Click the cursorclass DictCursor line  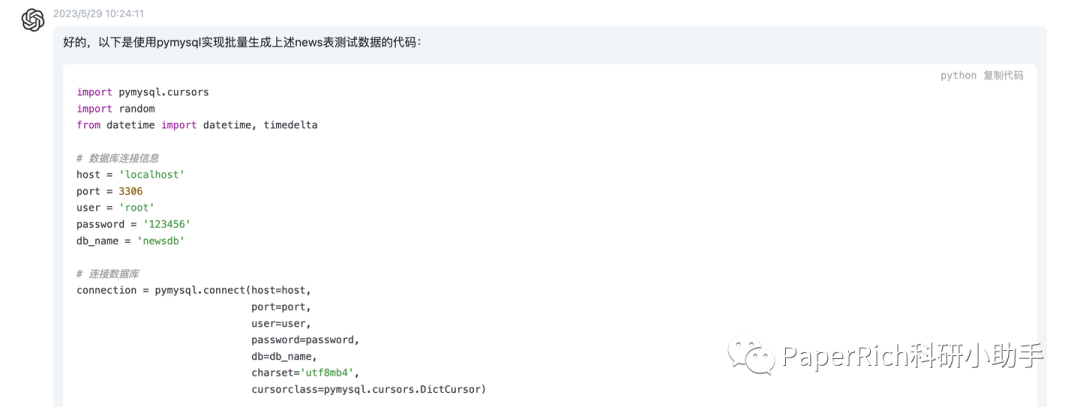pyautogui.click(x=368, y=389)
